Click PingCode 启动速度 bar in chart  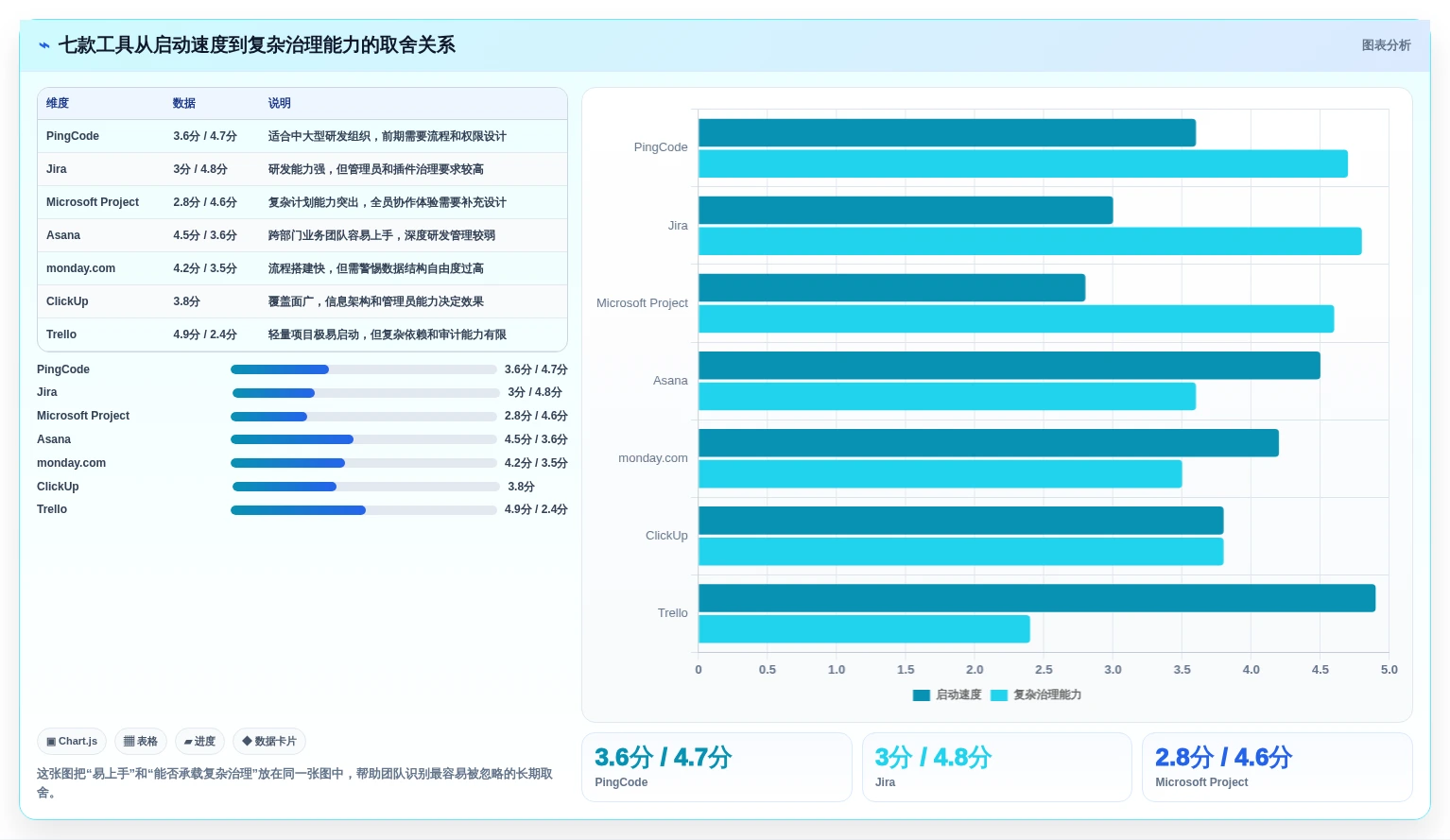[x=947, y=132]
